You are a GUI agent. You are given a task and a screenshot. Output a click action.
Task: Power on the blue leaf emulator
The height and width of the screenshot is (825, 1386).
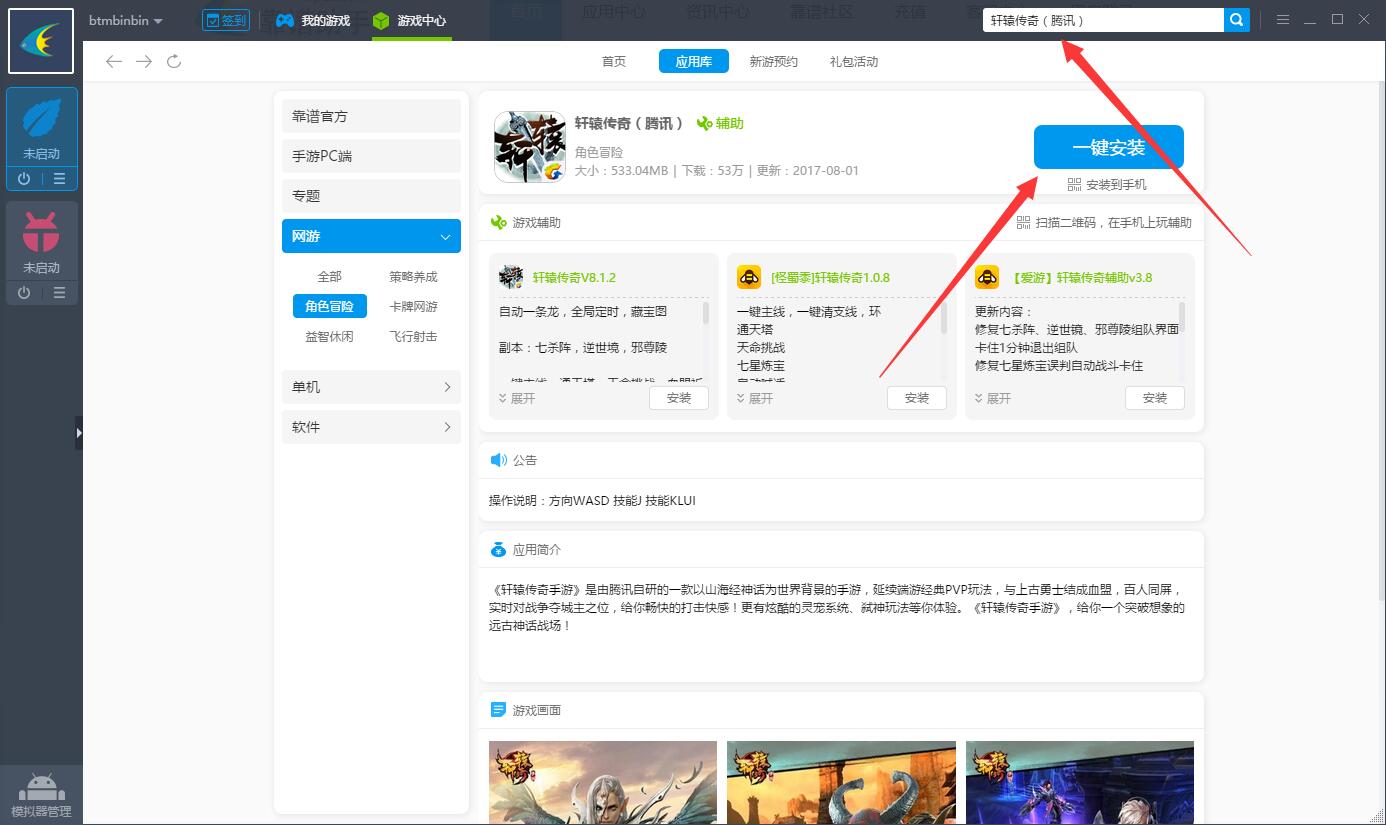pos(24,179)
